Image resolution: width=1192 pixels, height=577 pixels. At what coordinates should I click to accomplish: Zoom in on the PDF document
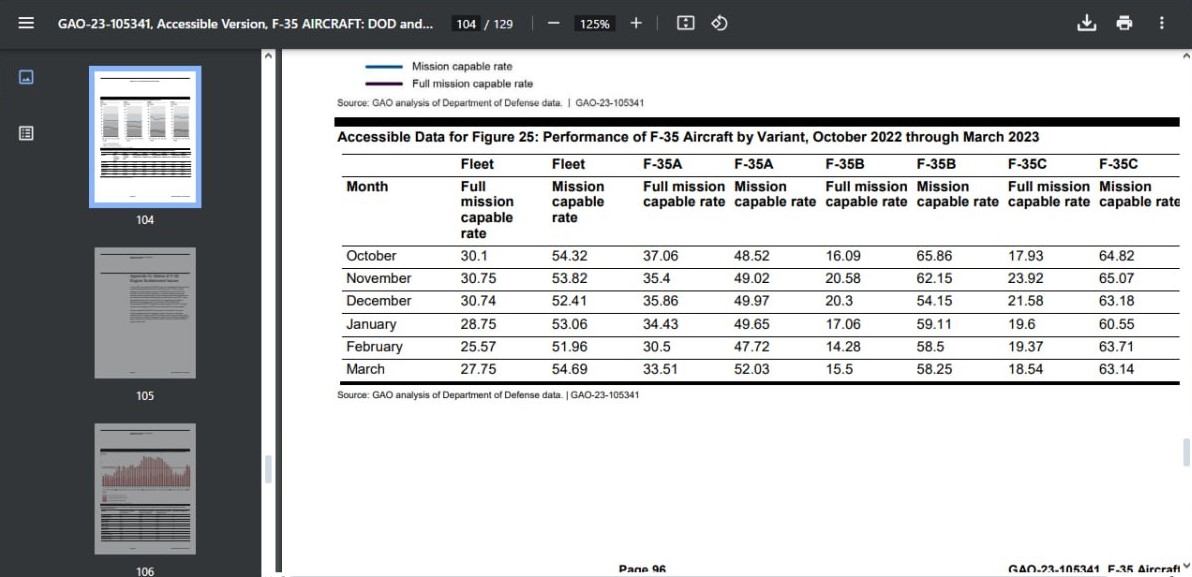pyautogui.click(x=636, y=24)
